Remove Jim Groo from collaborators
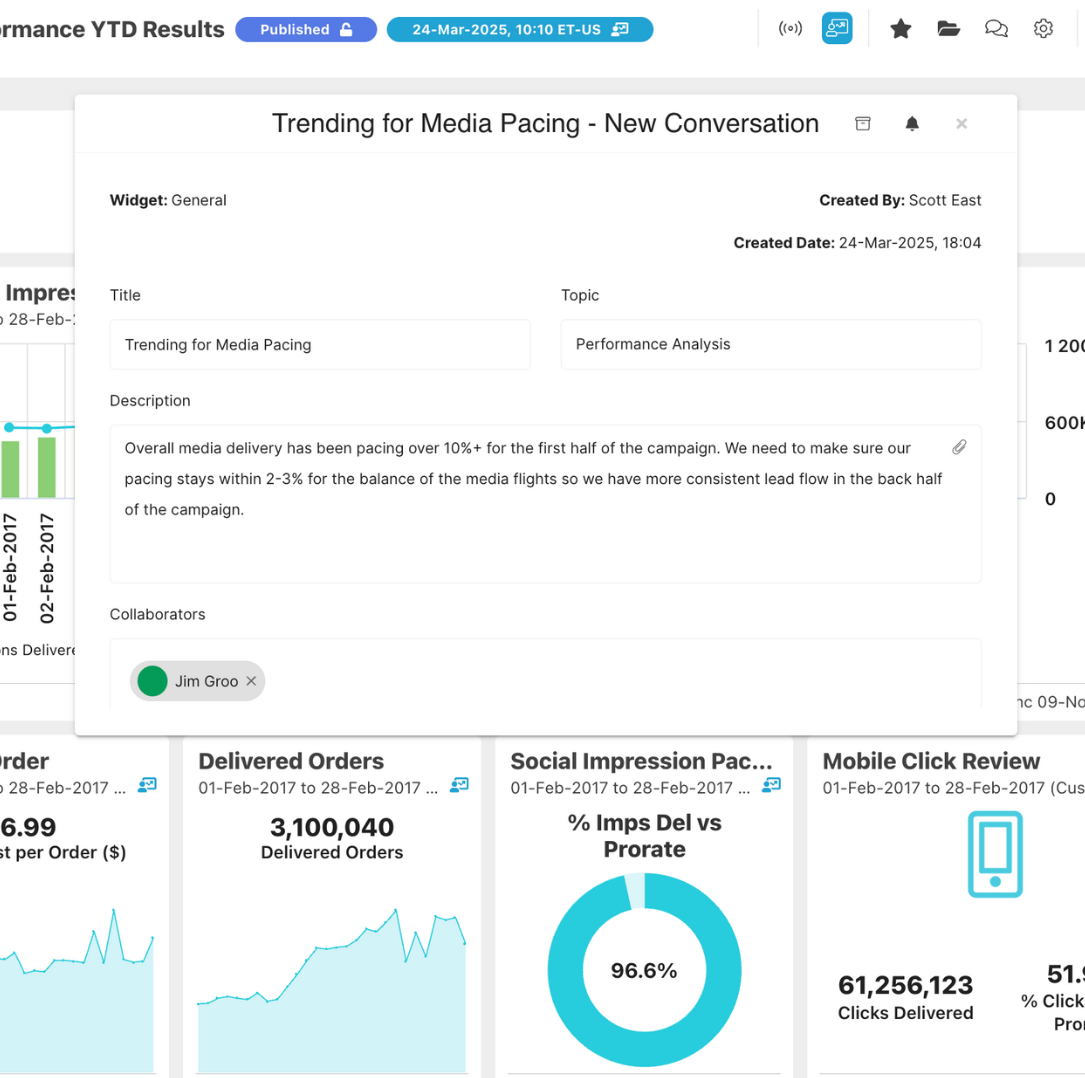 (251, 681)
